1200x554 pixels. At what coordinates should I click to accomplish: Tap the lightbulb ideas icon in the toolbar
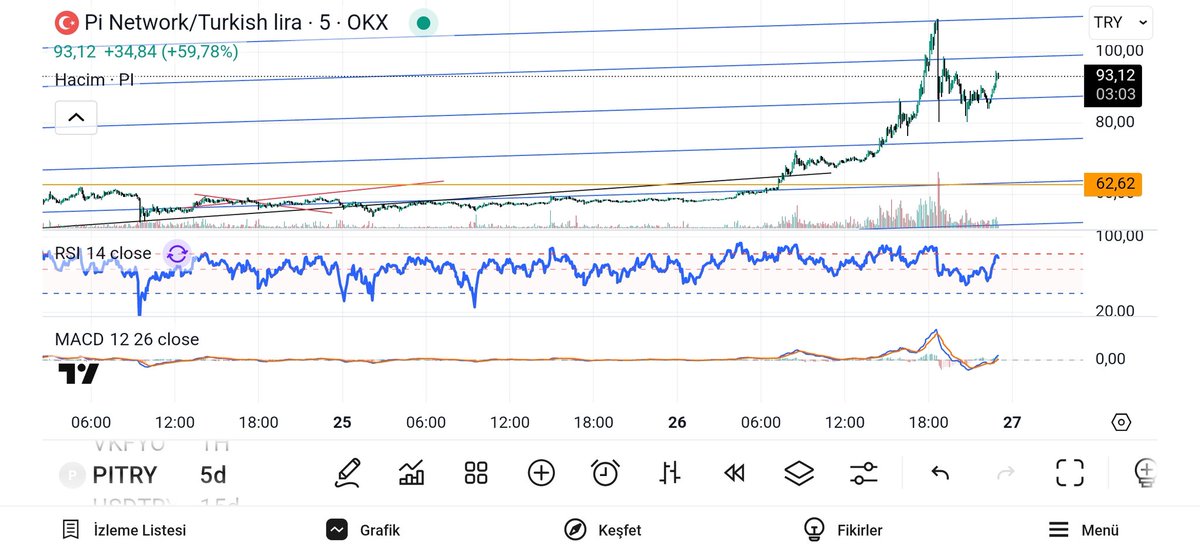click(1144, 472)
